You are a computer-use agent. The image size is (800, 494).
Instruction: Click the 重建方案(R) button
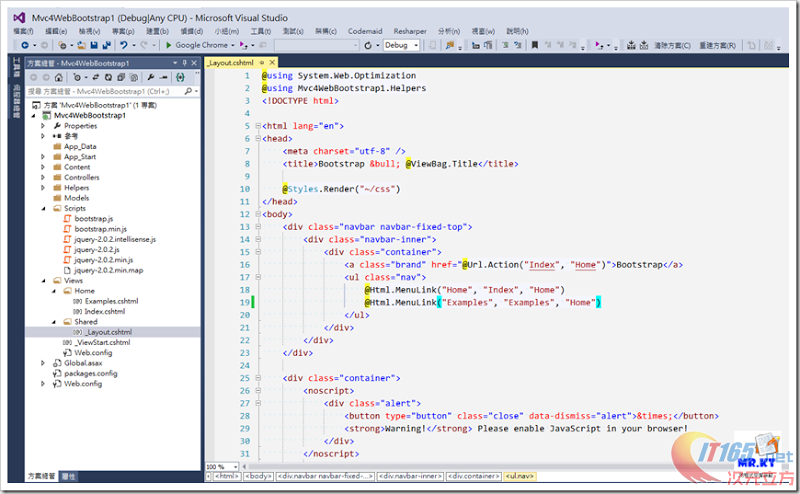(x=717, y=45)
